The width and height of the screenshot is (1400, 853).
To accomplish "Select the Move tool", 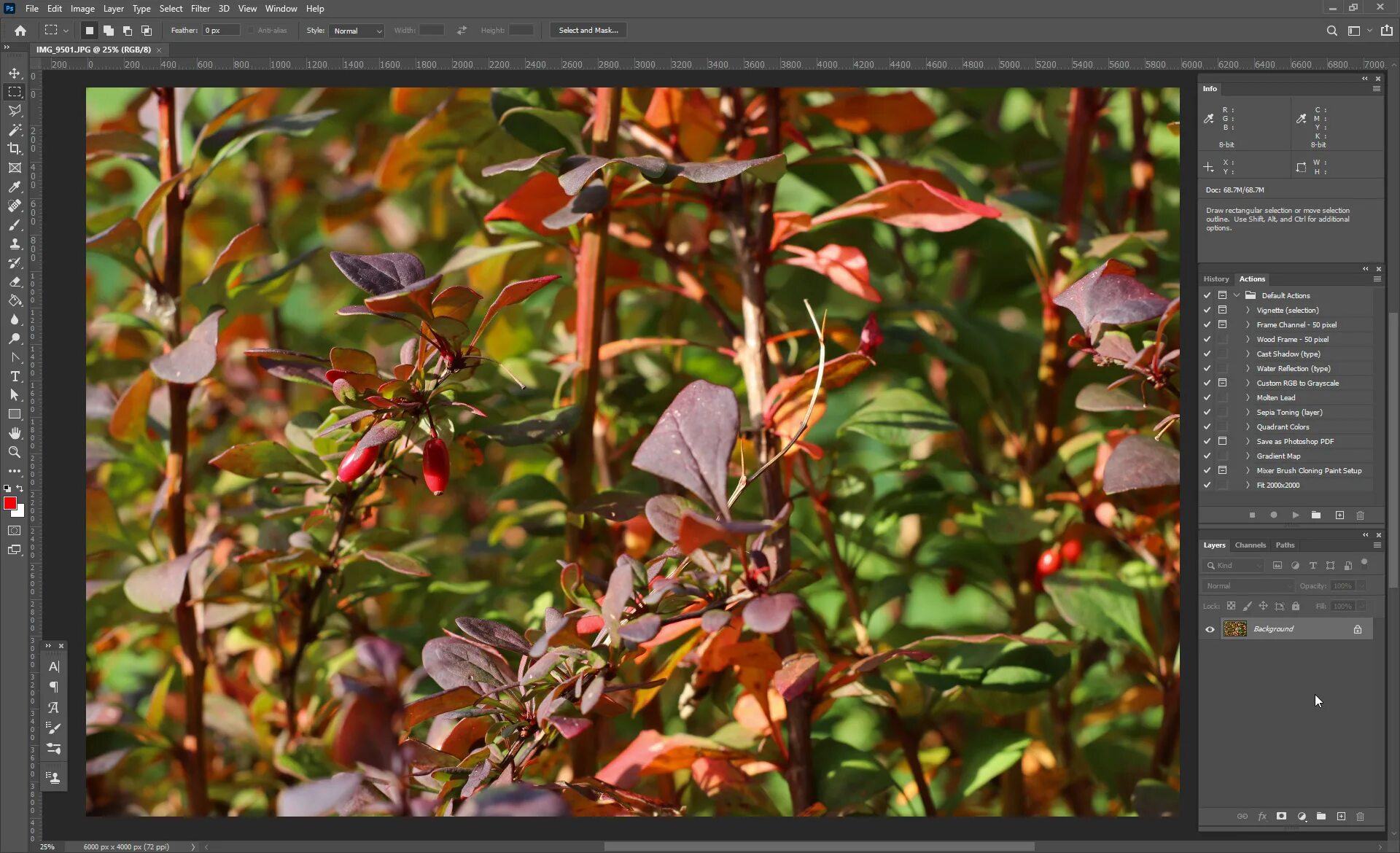I will click(x=15, y=73).
